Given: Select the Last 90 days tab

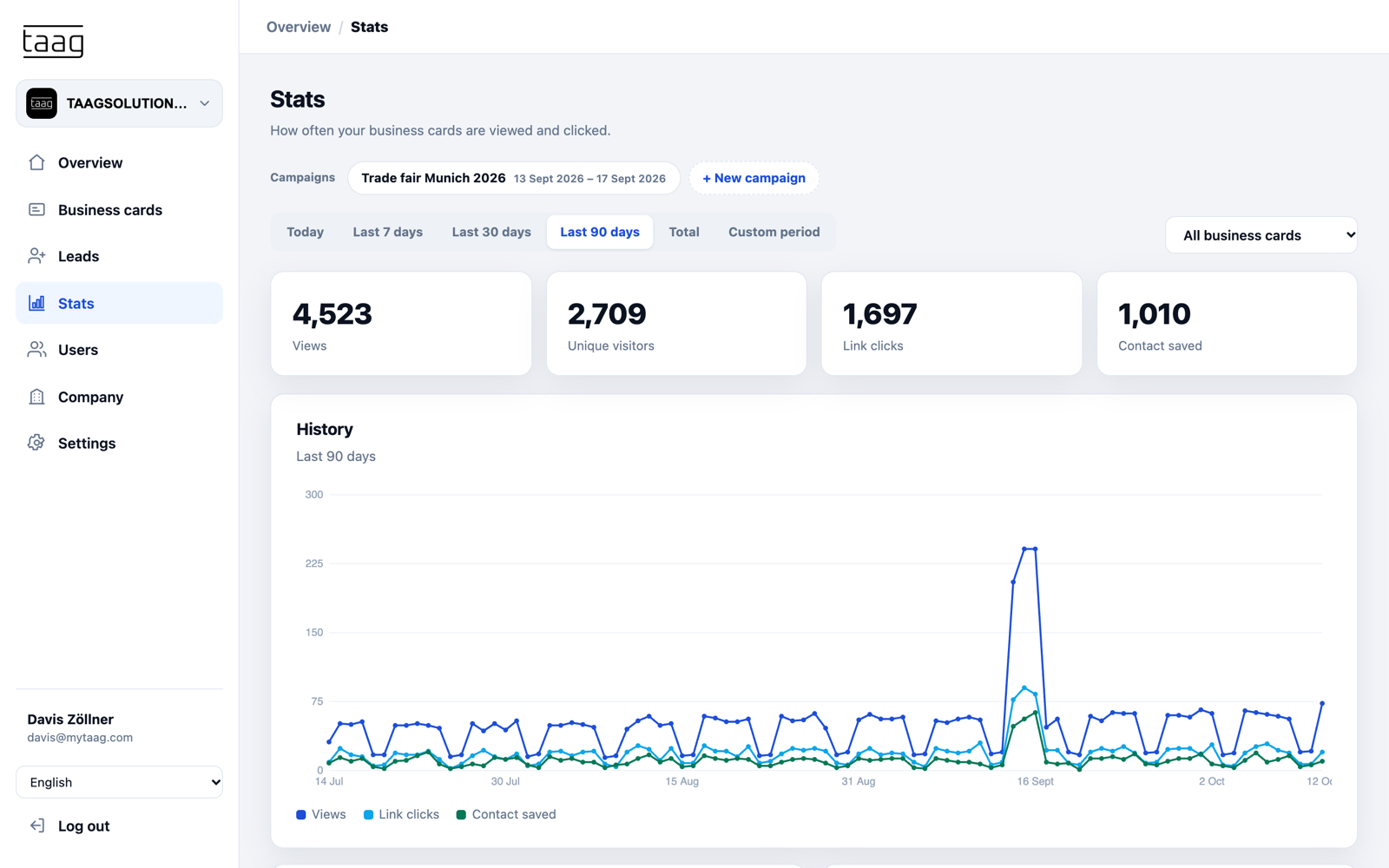Looking at the screenshot, I should [x=600, y=232].
